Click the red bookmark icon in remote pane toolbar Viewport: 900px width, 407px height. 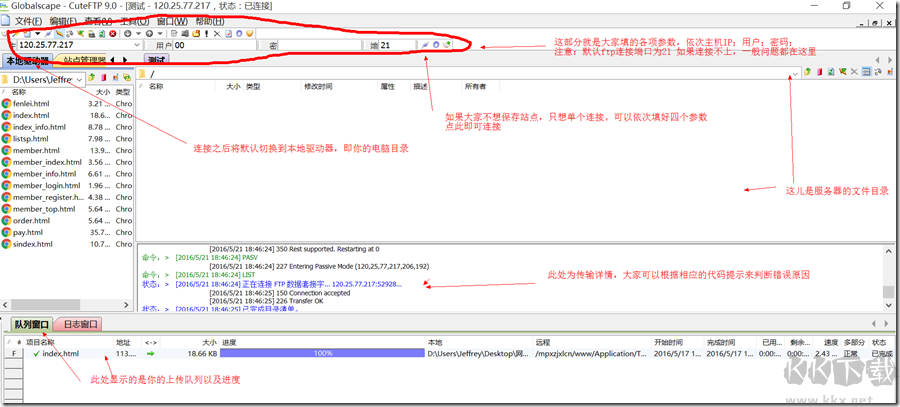tap(820, 72)
